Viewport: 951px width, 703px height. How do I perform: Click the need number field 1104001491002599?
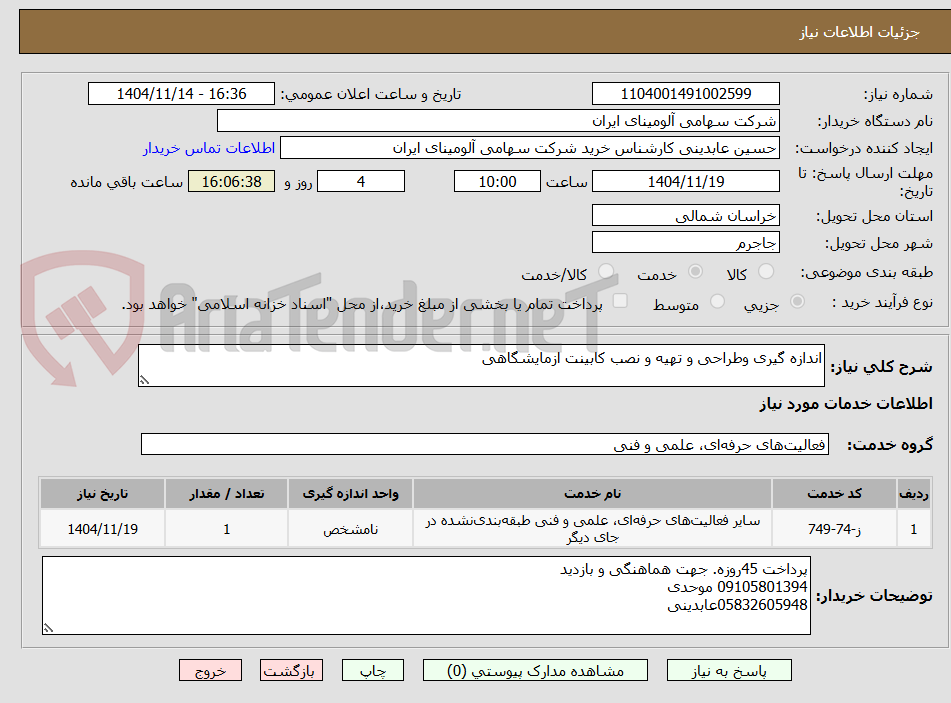tap(685, 94)
